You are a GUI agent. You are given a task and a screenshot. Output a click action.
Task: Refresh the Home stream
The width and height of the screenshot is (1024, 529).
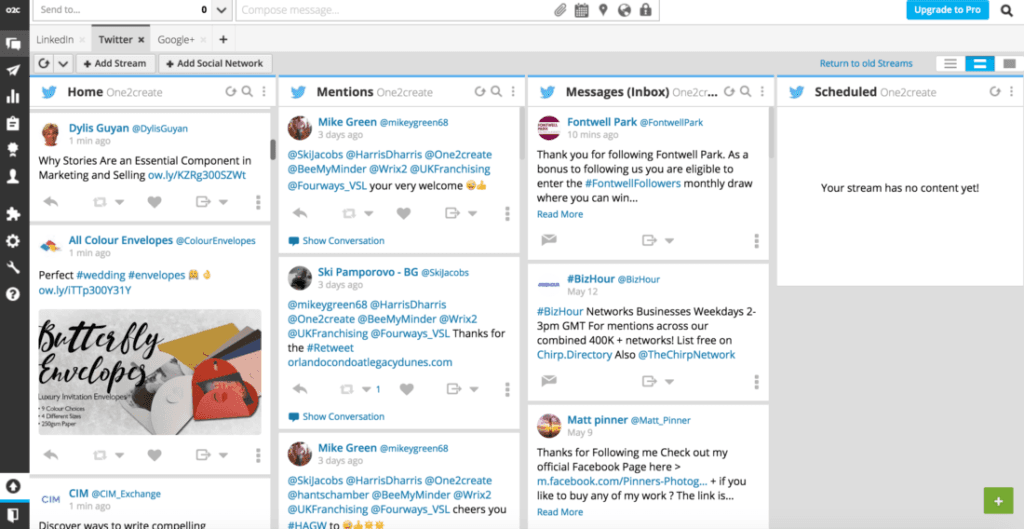pyautogui.click(x=231, y=91)
